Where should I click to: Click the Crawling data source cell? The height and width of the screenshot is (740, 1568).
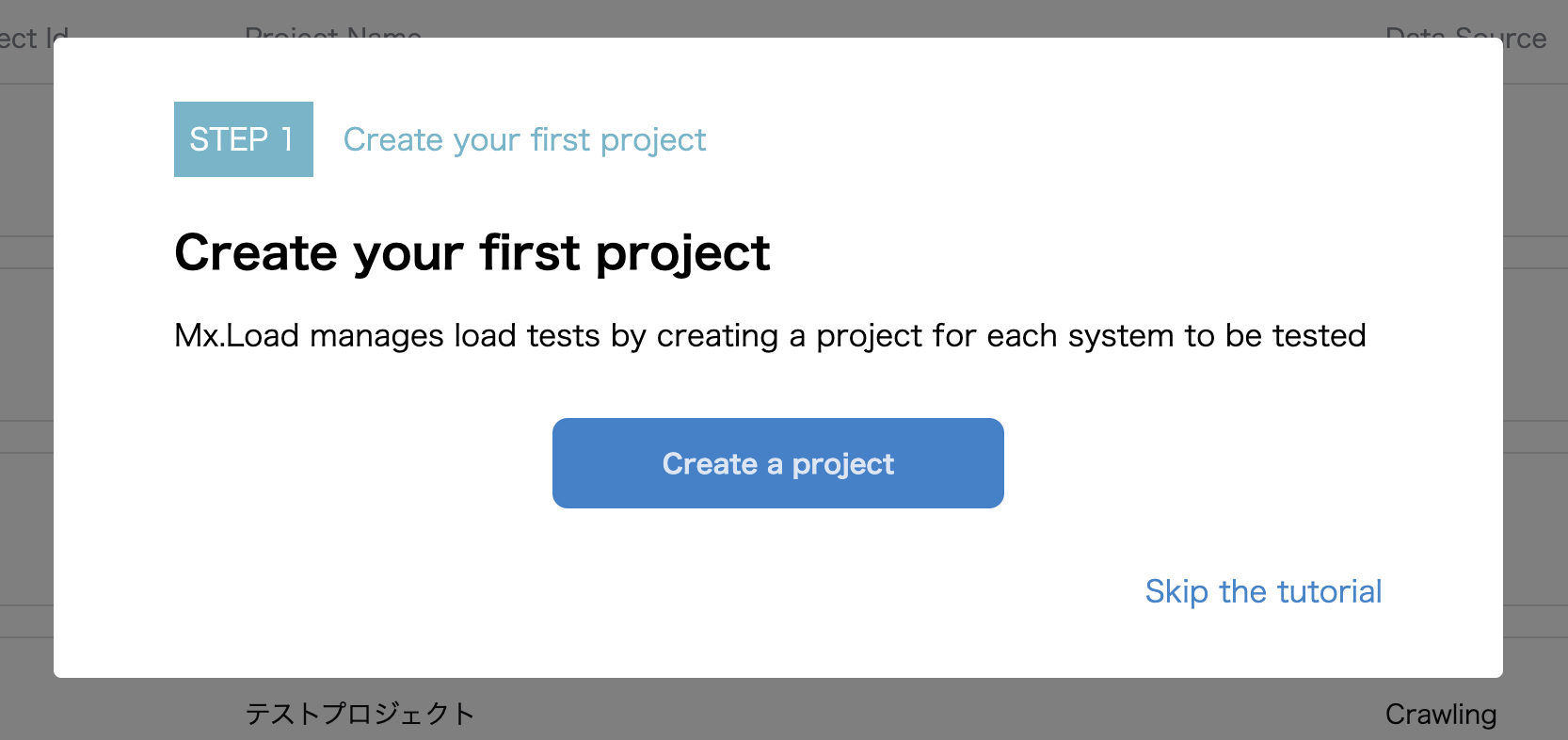pyautogui.click(x=1440, y=714)
